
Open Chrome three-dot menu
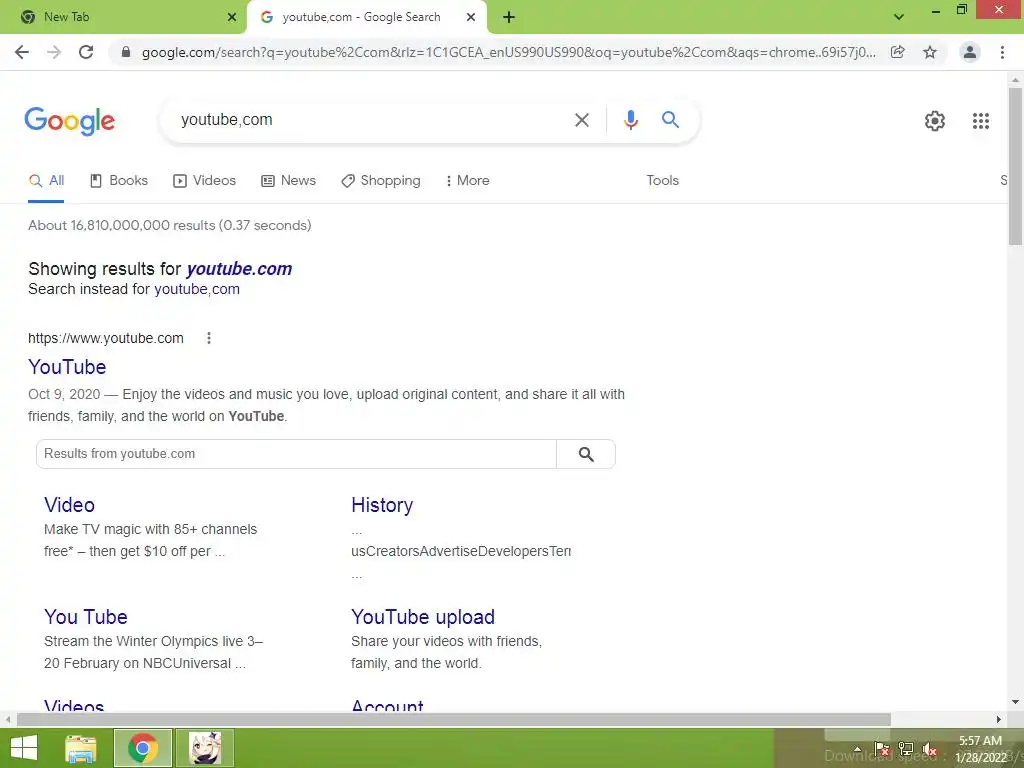pos(1002,52)
